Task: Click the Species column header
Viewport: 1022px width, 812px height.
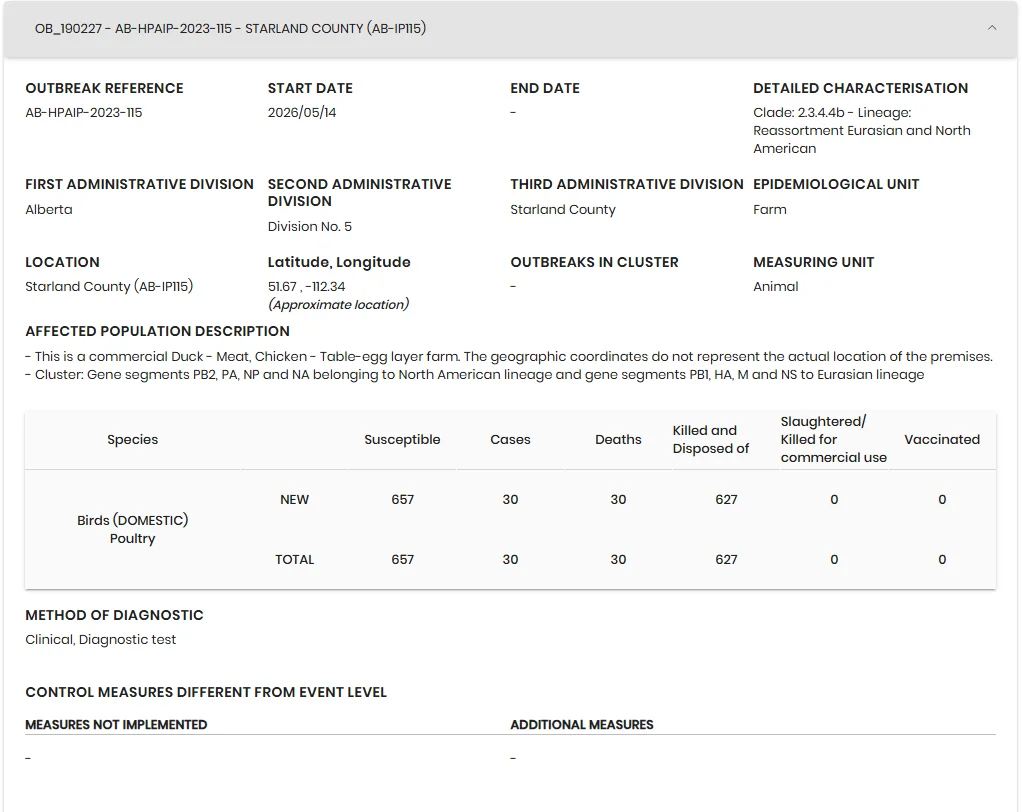Action: [x=132, y=440]
